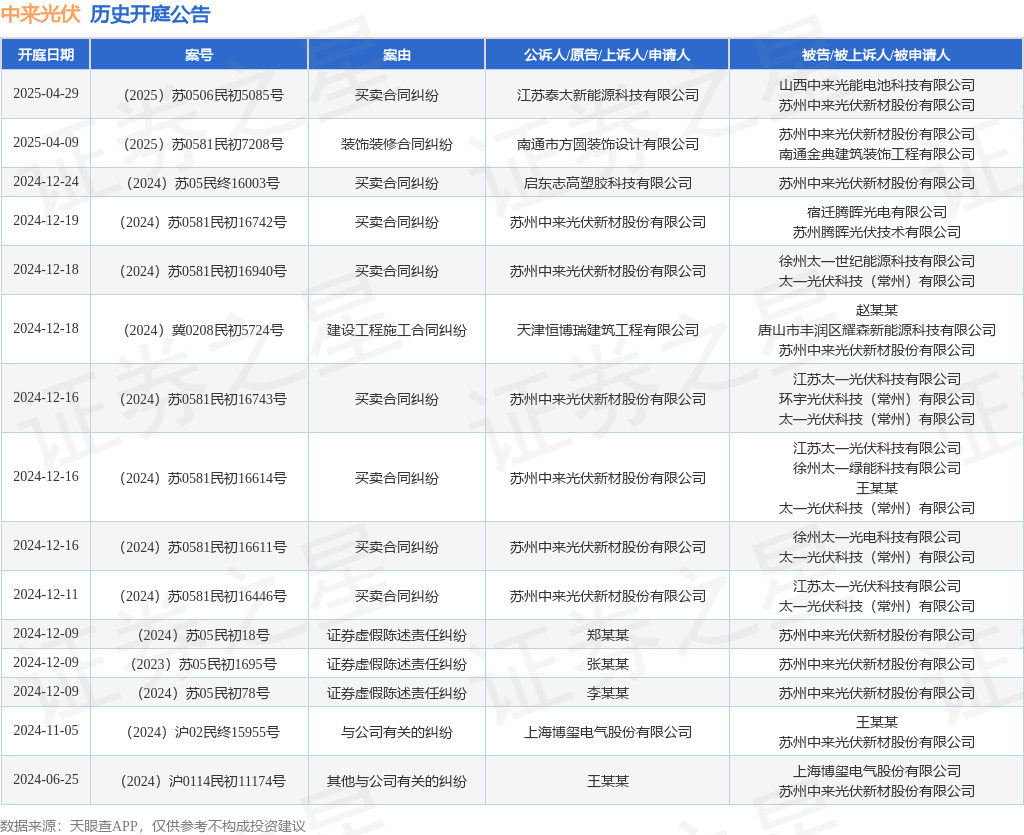The height and width of the screenshot is (835, 1024).
Task: Select the 开庭日期 column header
Action: [x=46, y=55]
